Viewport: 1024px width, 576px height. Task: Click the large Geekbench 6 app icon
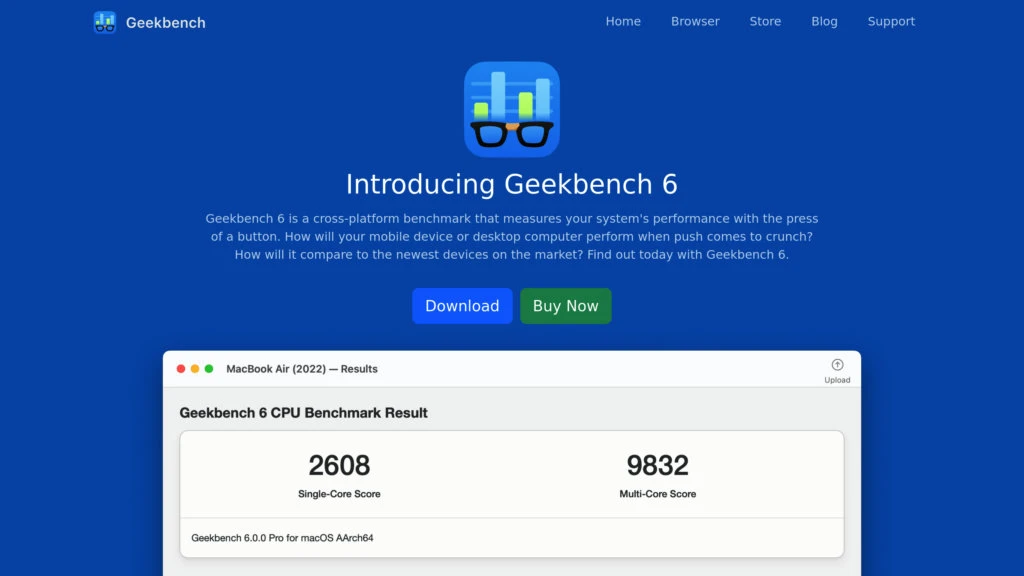pyautogui.click(x=512, y=109)
